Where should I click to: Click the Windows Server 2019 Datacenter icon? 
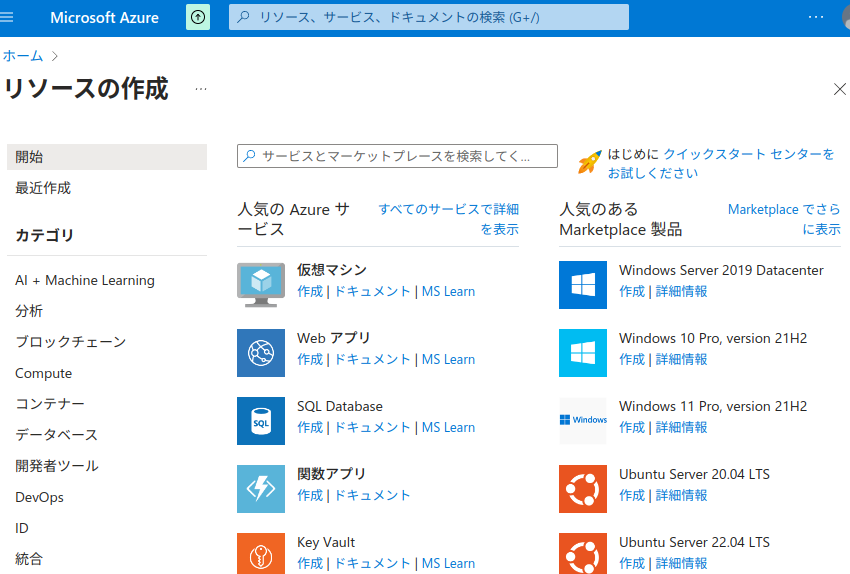(583, 285)
